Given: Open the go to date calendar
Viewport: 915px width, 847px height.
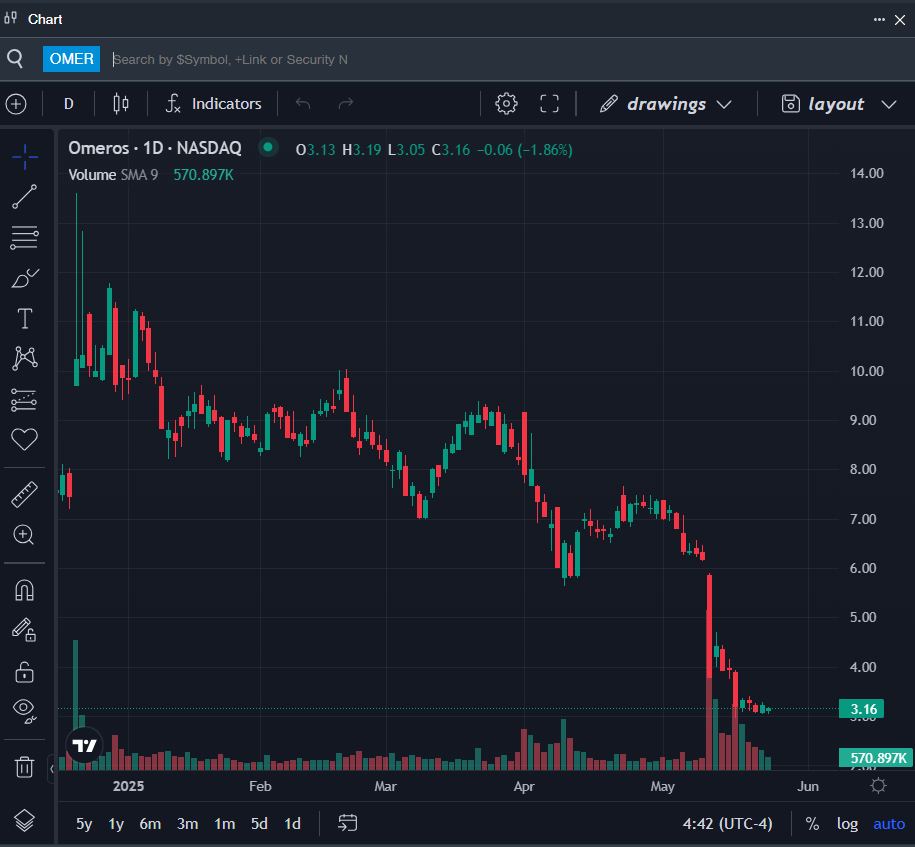Looking at the screenshot, I should point(347,823).
